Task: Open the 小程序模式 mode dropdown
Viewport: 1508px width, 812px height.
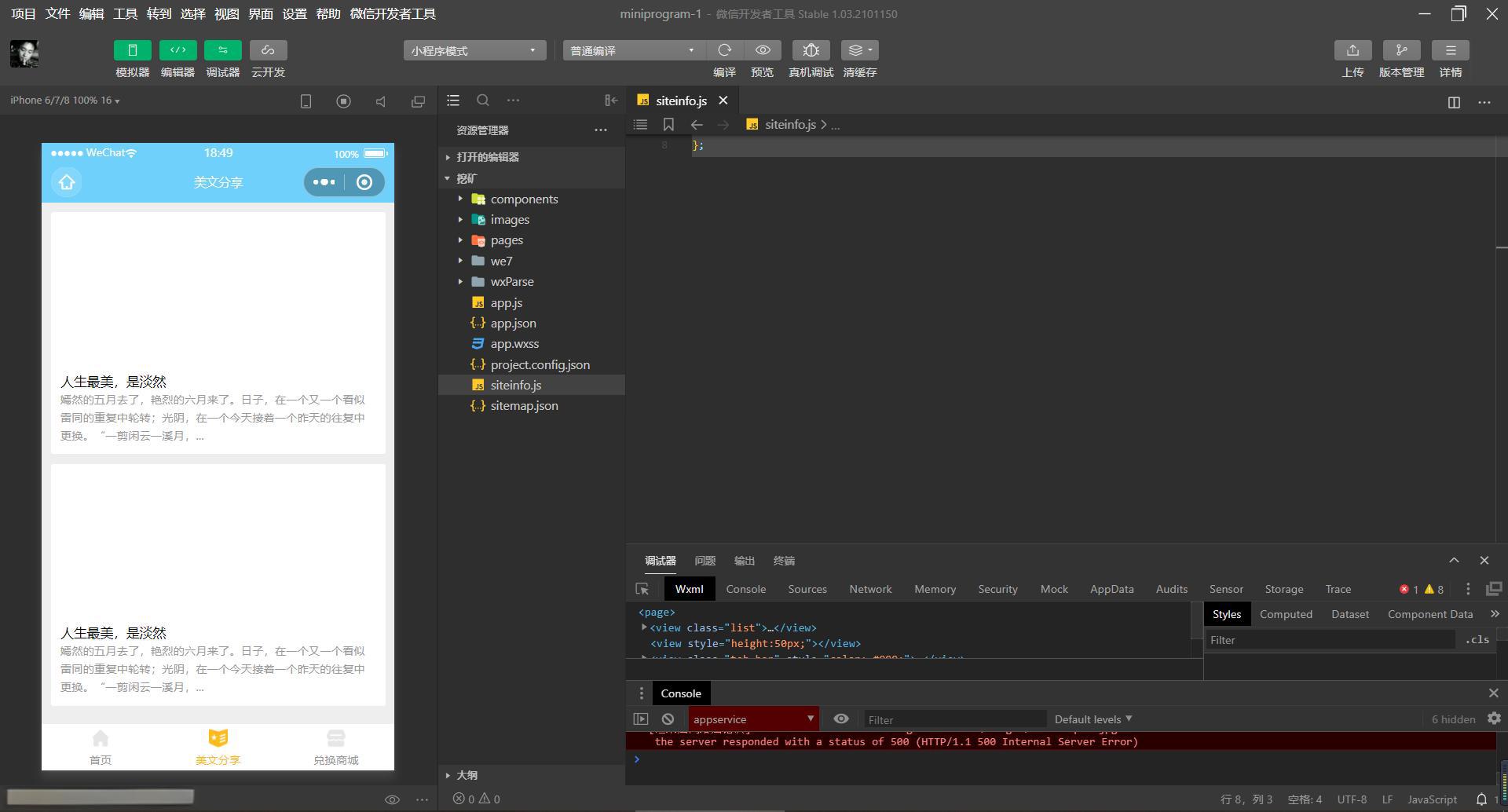Action: [x=474, y=50]
